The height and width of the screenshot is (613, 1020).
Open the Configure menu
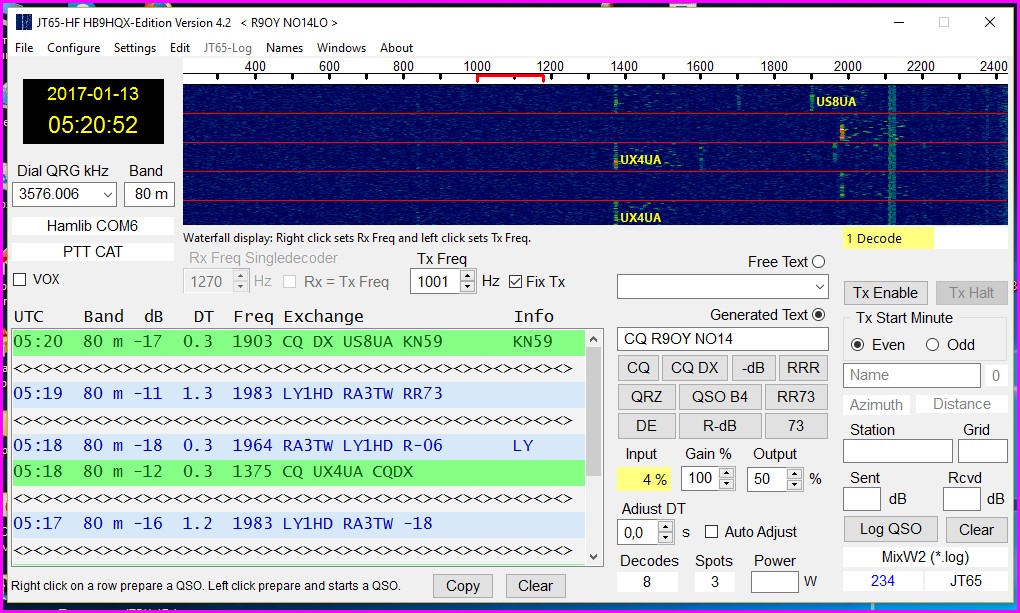coord(73,47)
